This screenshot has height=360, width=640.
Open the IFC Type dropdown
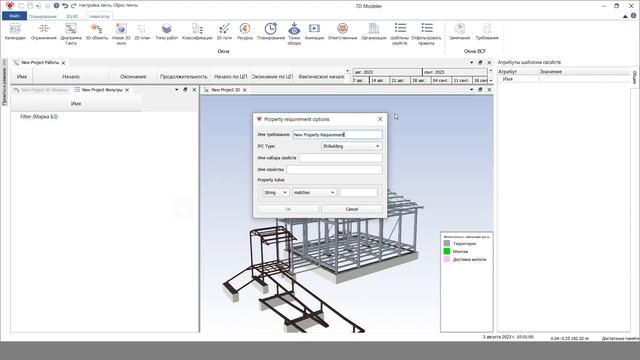coord(351,146)
